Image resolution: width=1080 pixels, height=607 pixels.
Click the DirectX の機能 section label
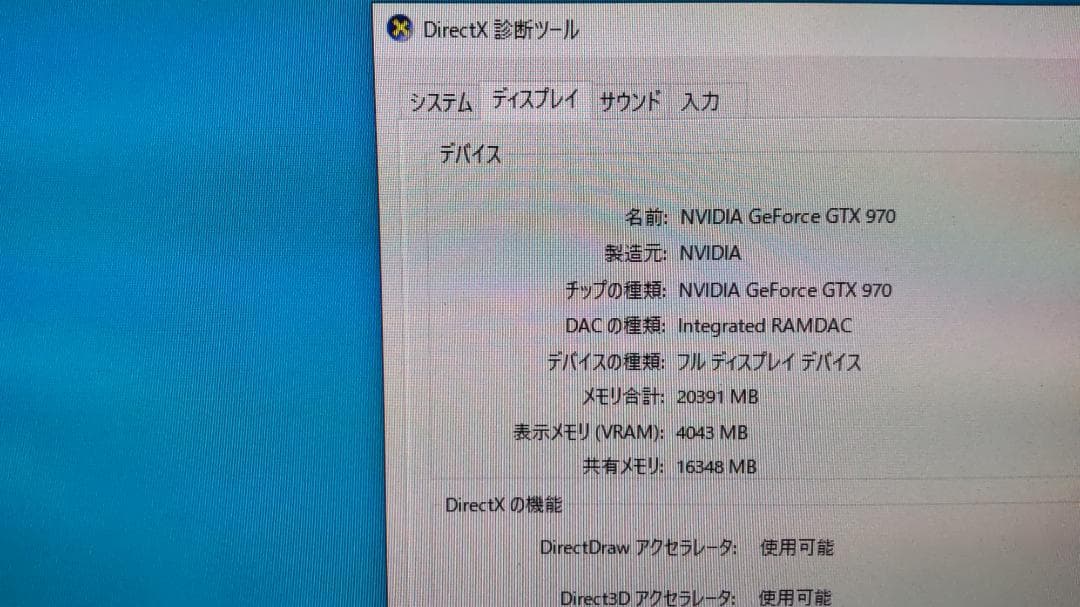tap(503, 505)
